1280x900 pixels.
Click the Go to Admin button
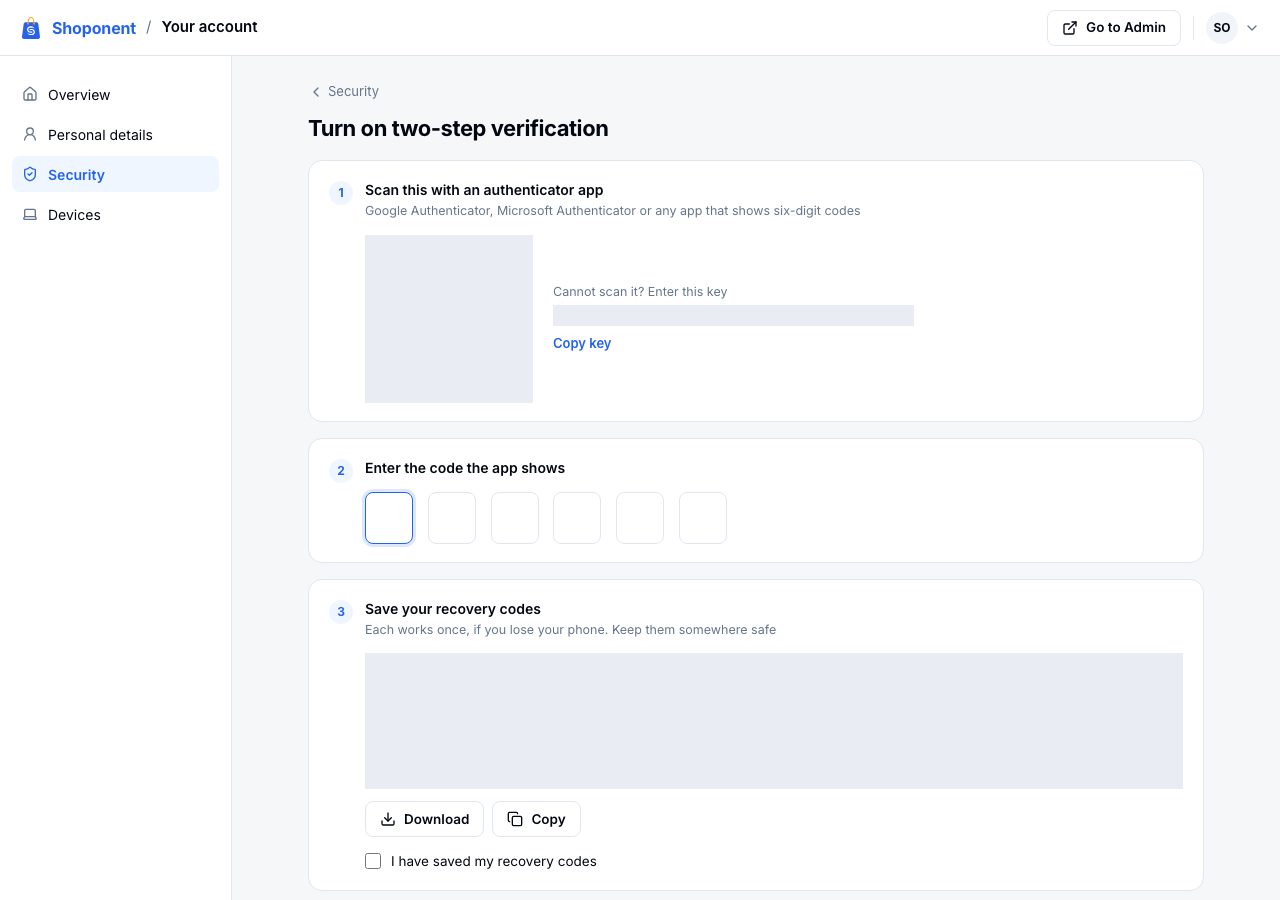[x=1114, y=28]
